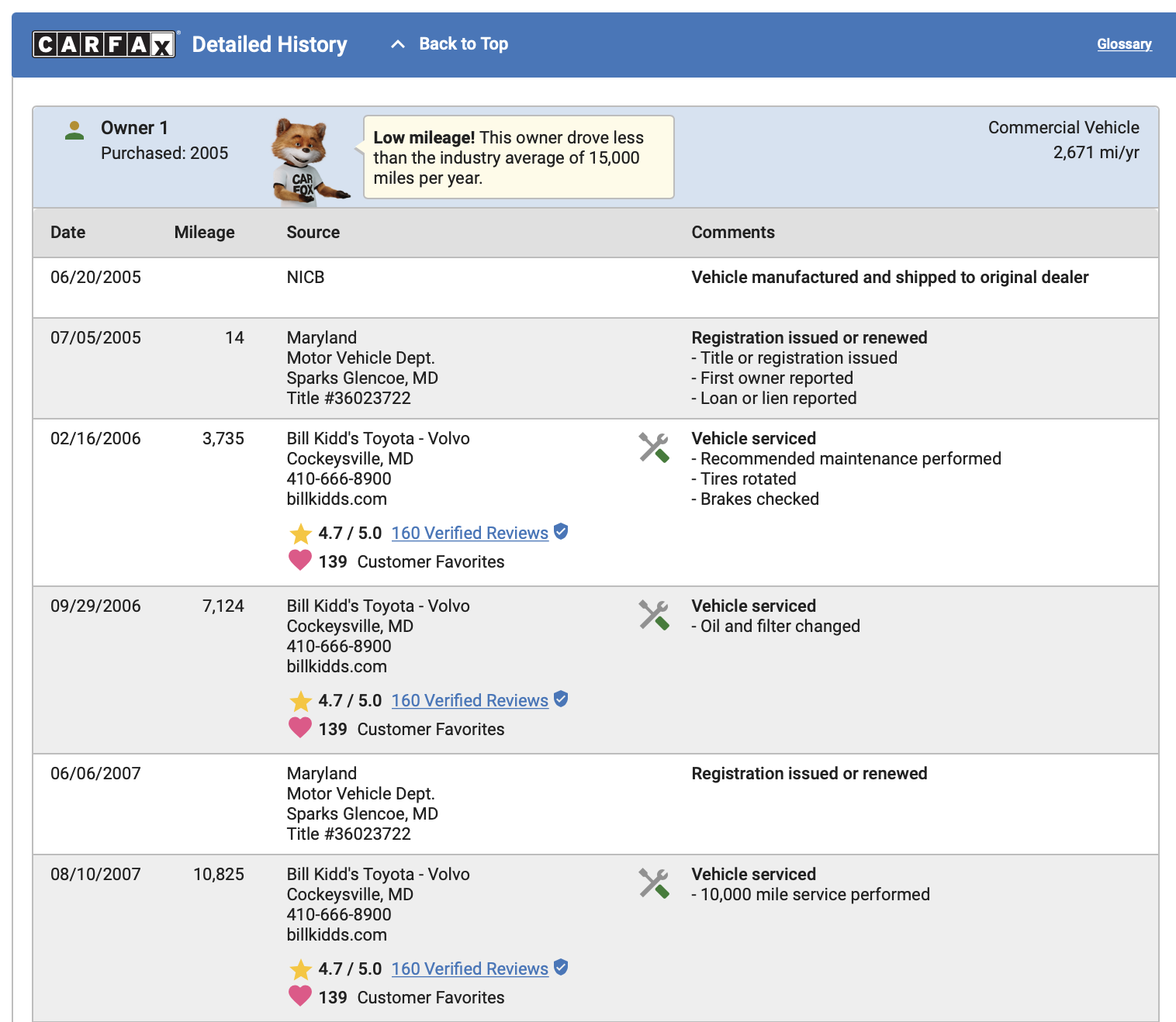
Task: Click the Comments column header
Action: [733, 233]
